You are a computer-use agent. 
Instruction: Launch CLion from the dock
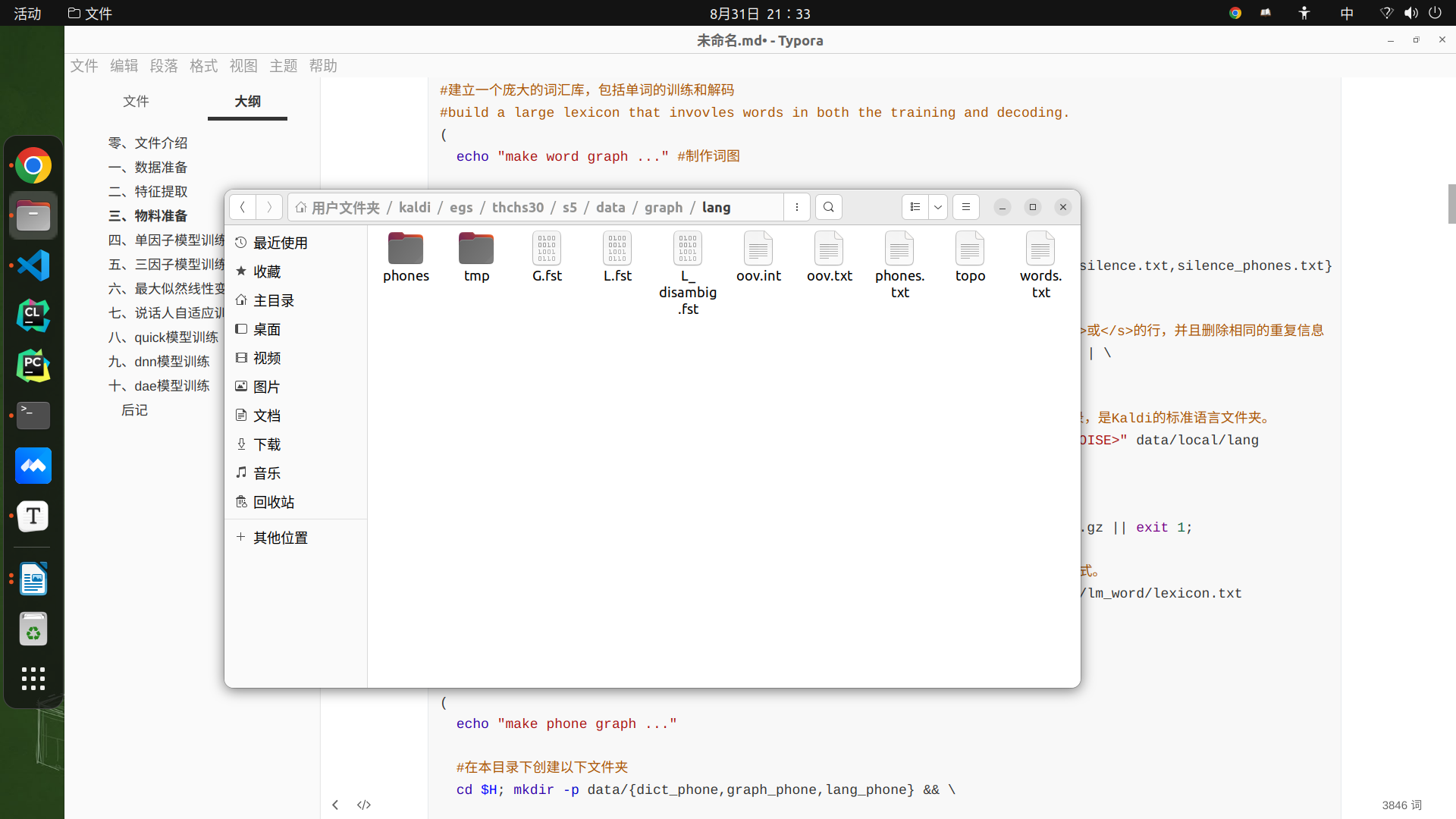pos(33,315)
